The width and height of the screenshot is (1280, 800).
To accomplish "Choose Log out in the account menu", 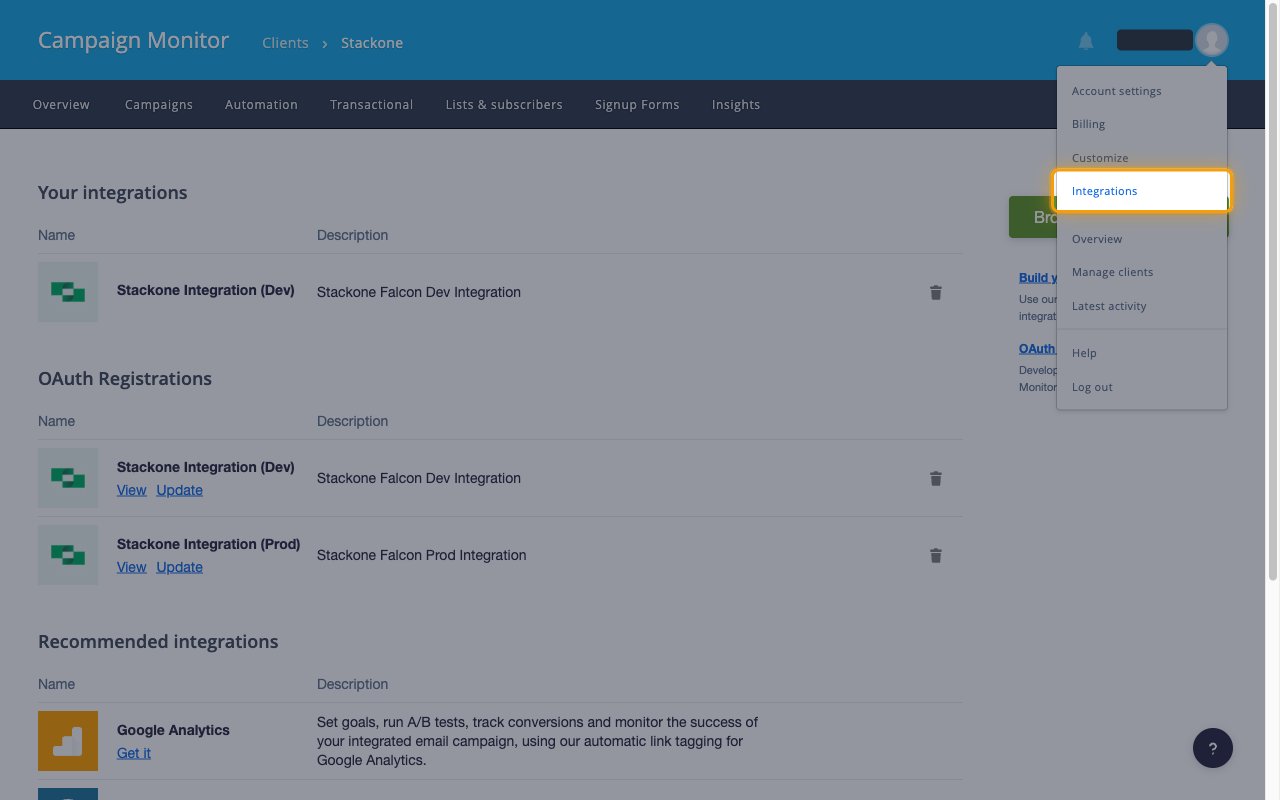I will tap(1092, 387).
